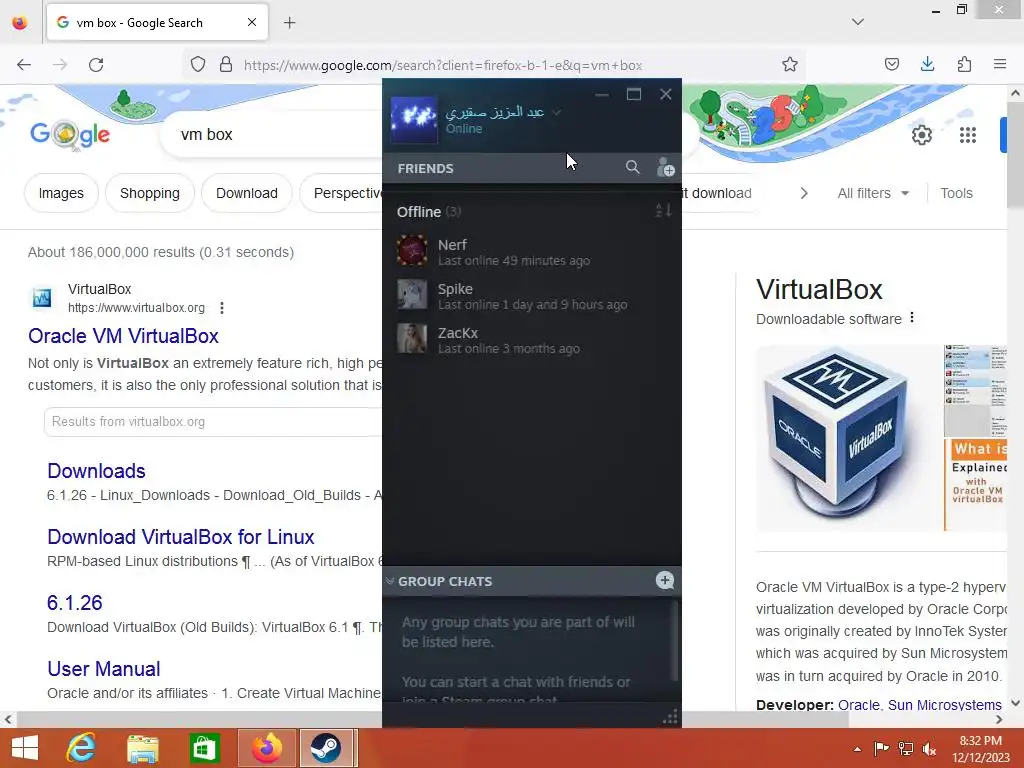The image size is (1024, 768).
Task: Switch to Steam in the taskbar
Action: click(x=327, y=748)
